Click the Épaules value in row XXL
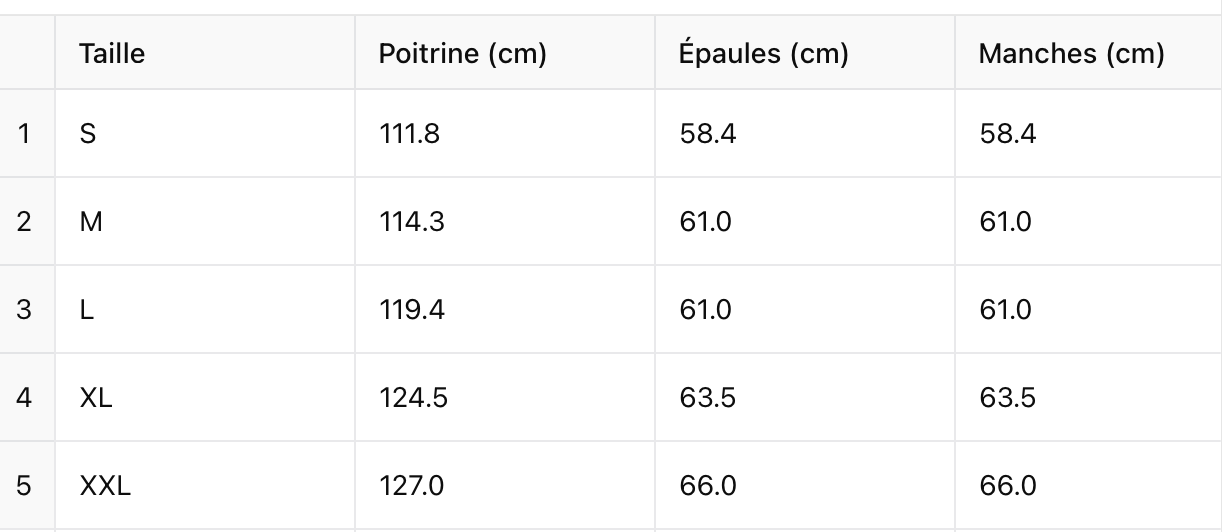Screen dimensions: 1222x532 [708, 486]
